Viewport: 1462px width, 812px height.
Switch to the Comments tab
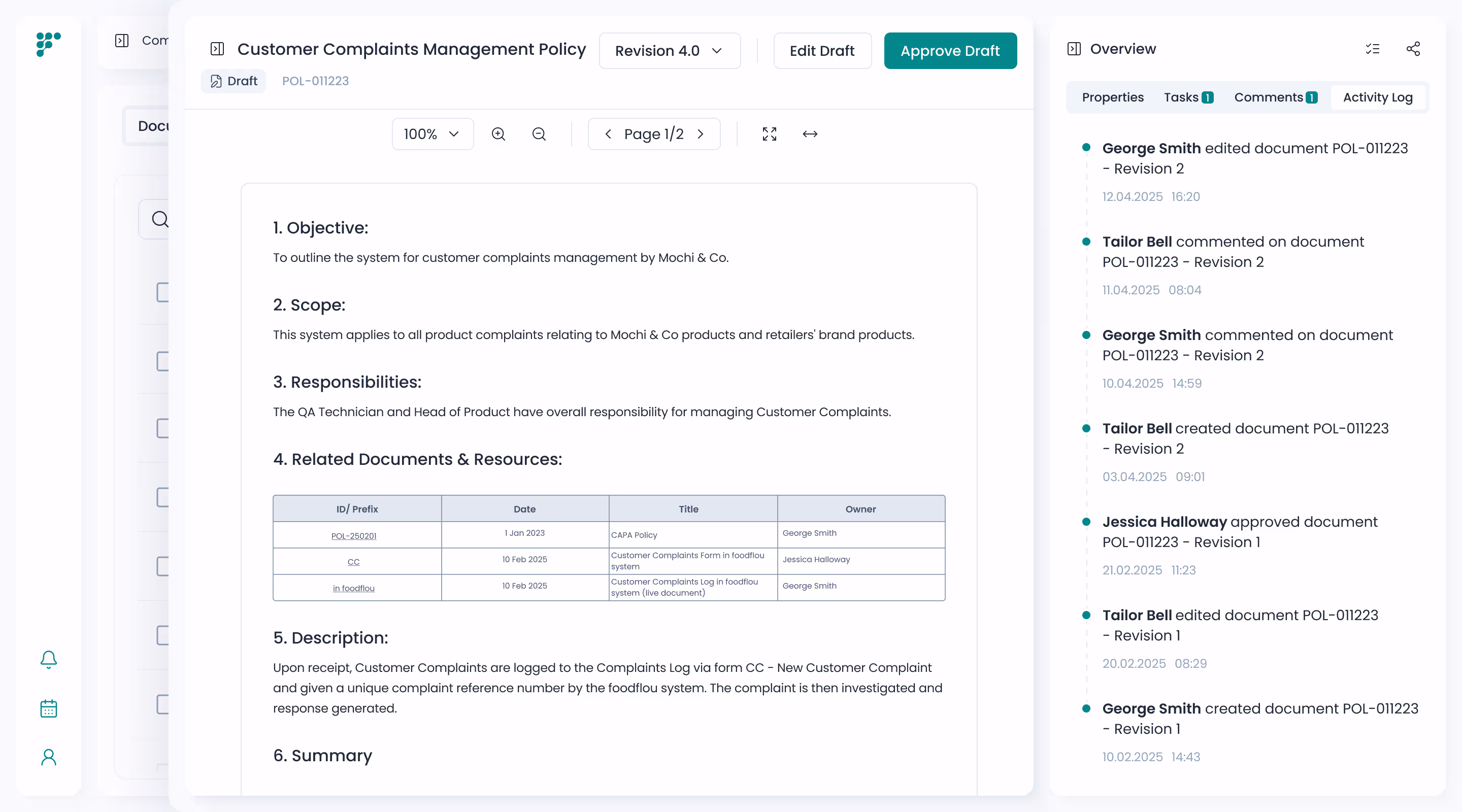(x=1275, y=97)
